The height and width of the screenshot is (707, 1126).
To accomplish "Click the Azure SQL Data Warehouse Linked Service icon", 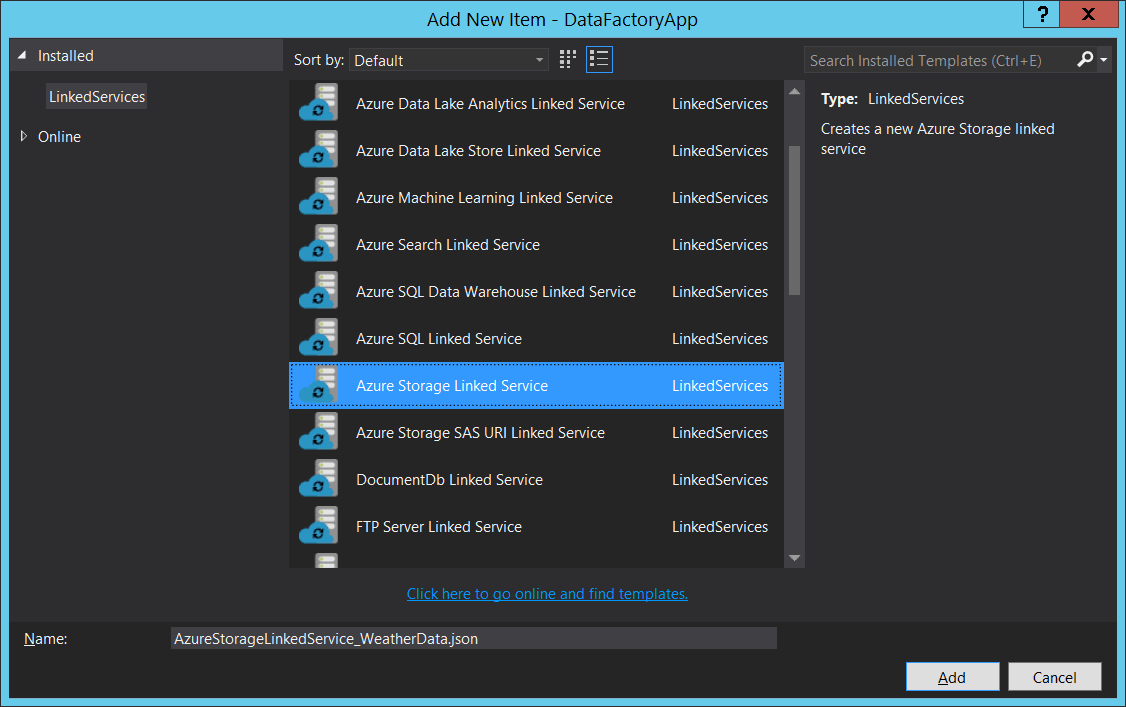I will click(x=319, y=291).
